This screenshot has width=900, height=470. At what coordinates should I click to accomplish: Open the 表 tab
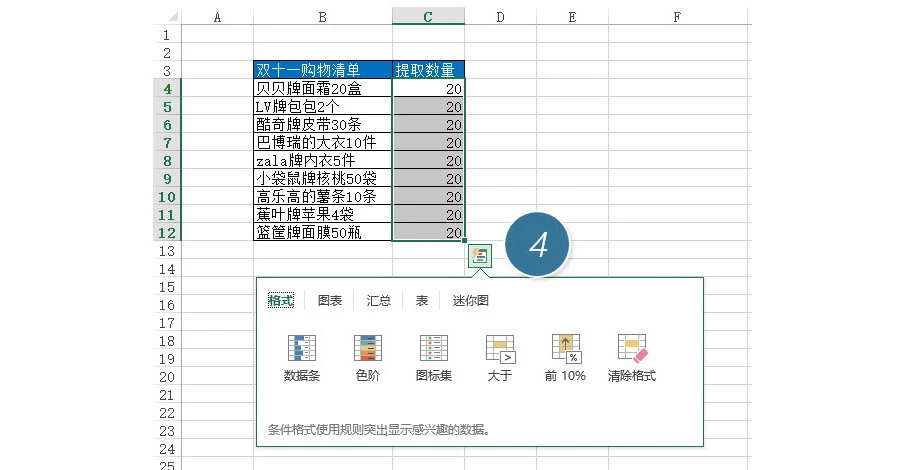pos(422,300)
